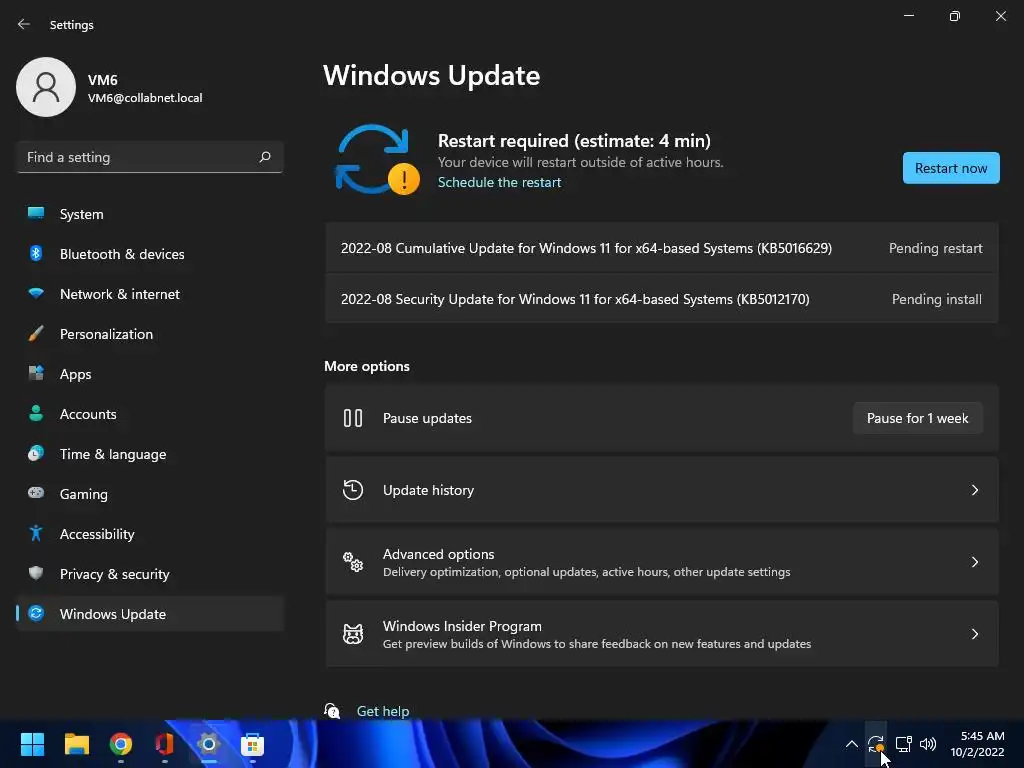
Task: Open the VM6 user profile avatar
Action: pyautogui.click(x=46, y=87)
